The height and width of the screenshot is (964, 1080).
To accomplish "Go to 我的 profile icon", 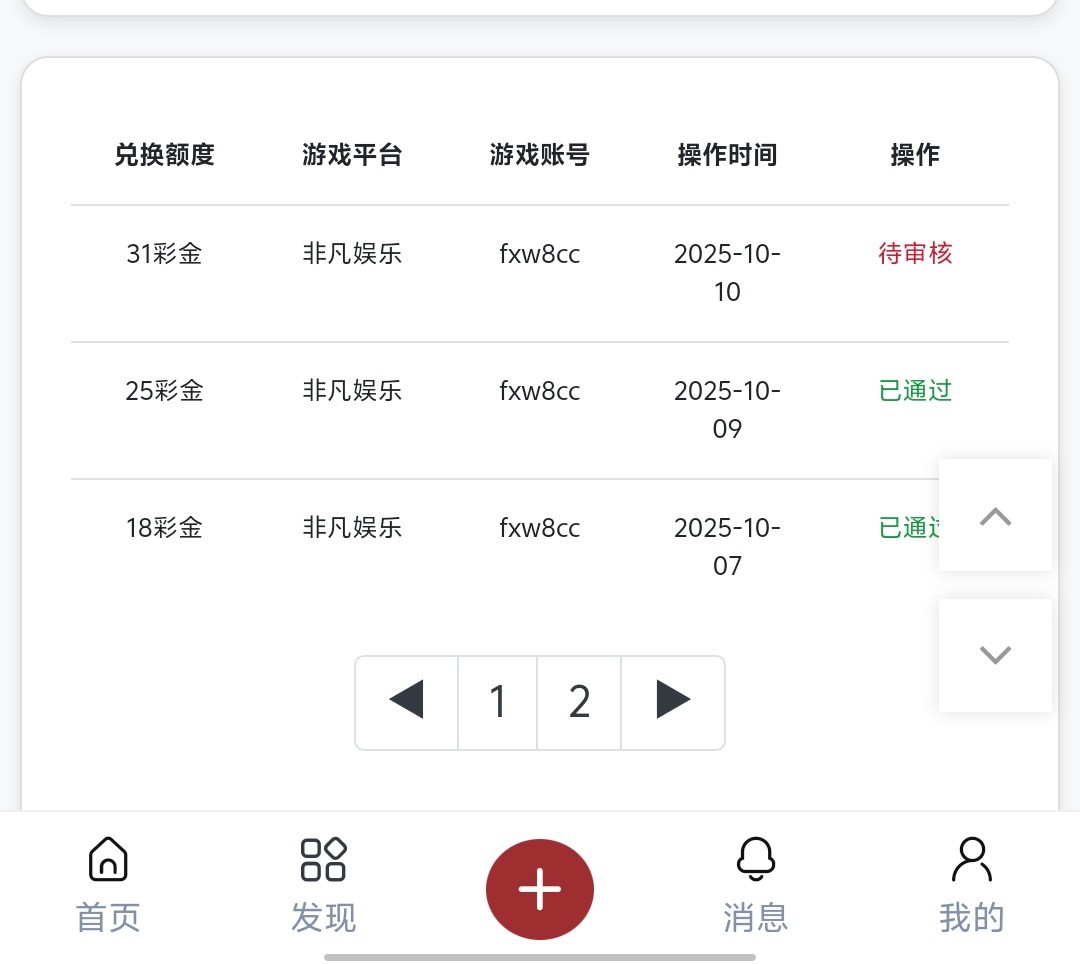I will [971, 860].
